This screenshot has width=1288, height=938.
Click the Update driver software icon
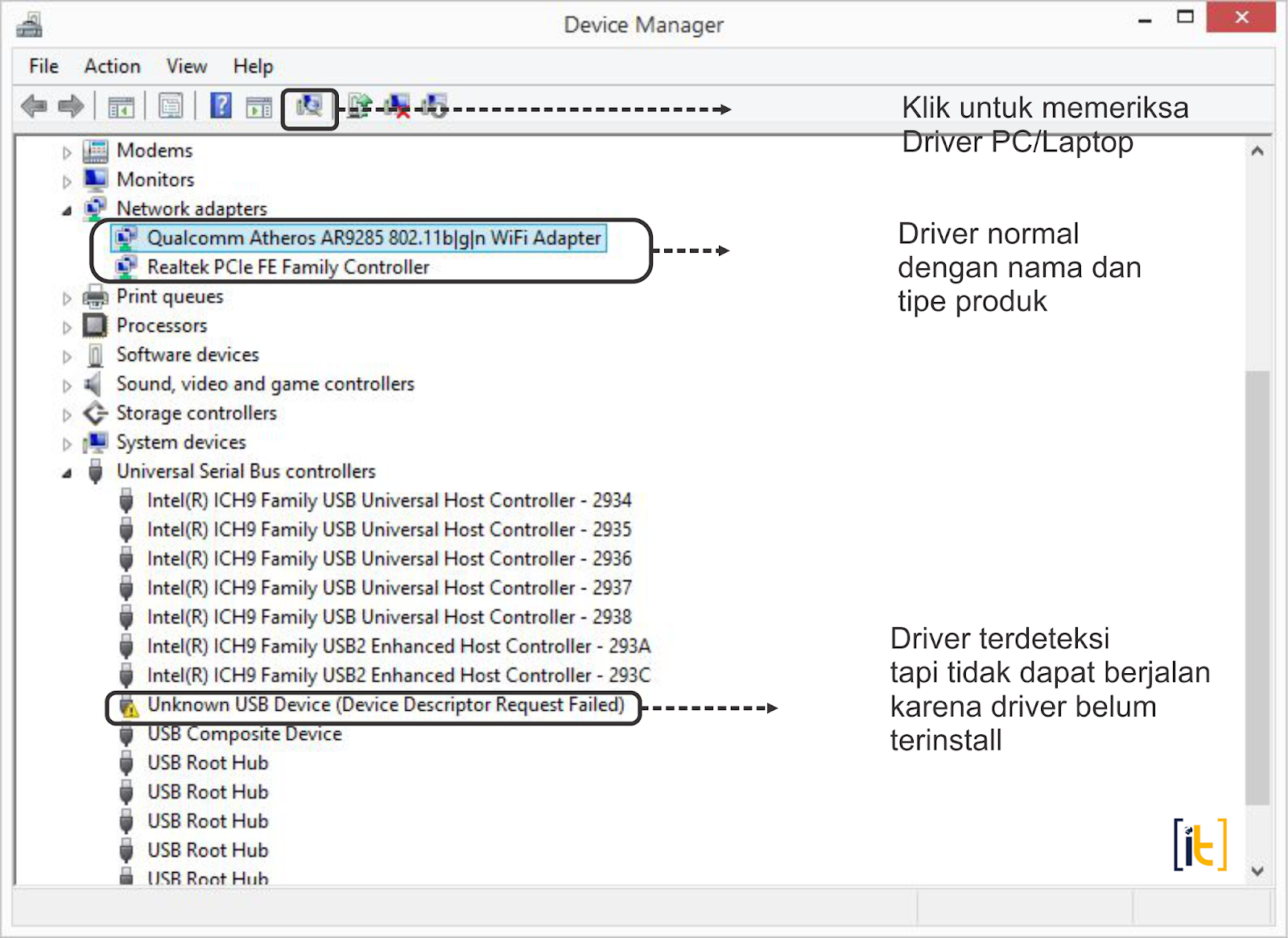point(360,105)
